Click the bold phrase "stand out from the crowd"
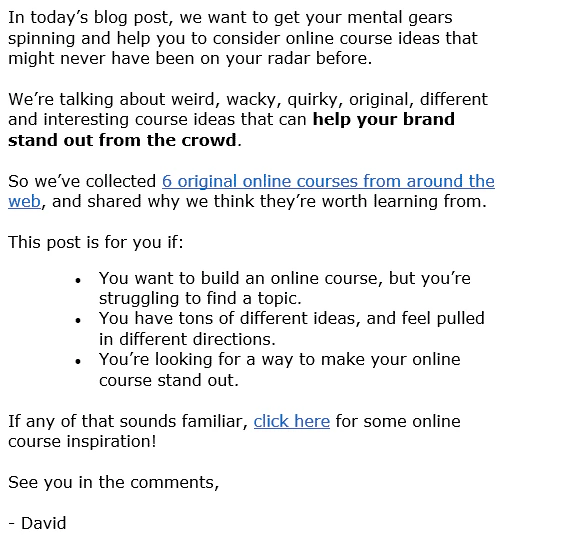The width and height of the screenshot is (581, 535). click(x=122, y=140)
